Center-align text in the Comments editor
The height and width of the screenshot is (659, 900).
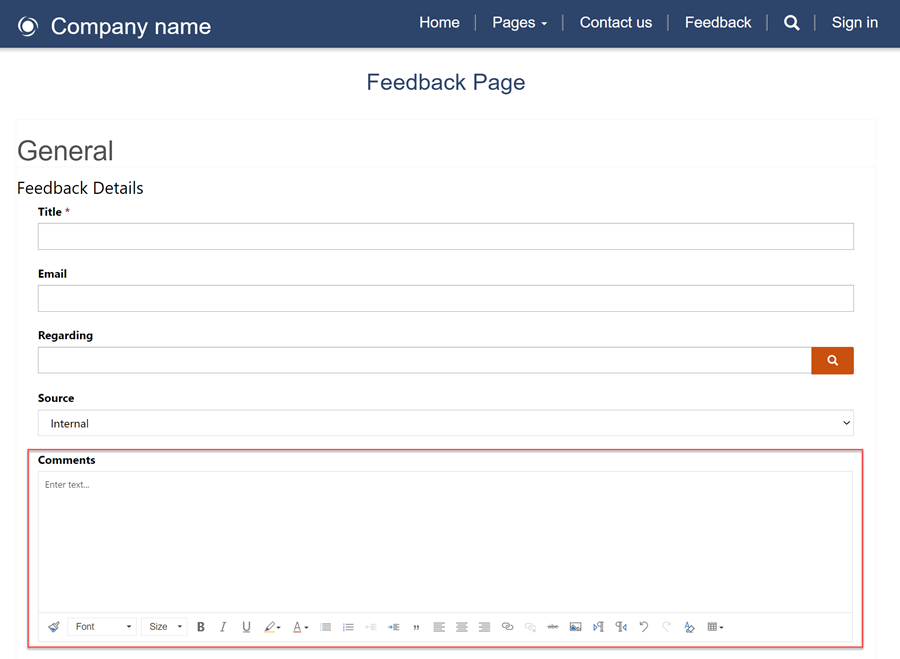[462, 627]
